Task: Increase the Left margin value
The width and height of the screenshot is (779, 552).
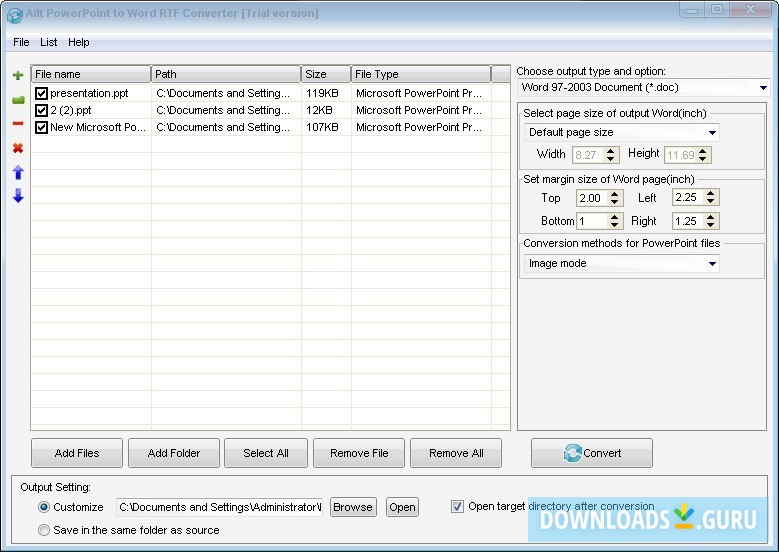Action: (711, 193)
